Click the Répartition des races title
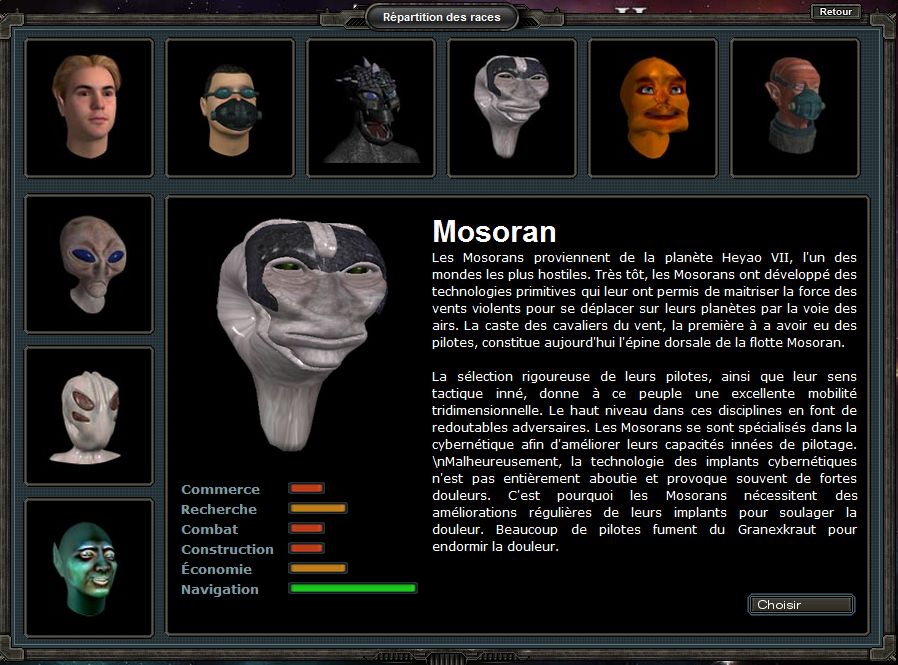 pos(442,17)
